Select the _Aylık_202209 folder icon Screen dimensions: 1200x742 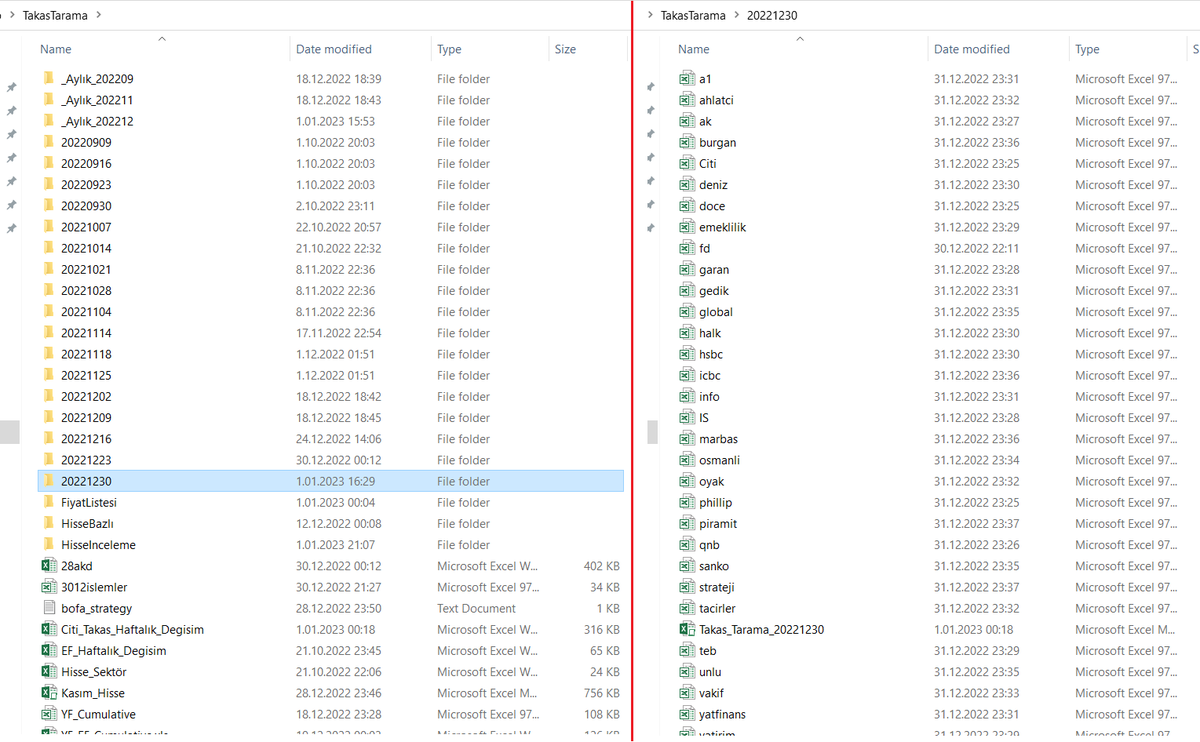[48, 79]
